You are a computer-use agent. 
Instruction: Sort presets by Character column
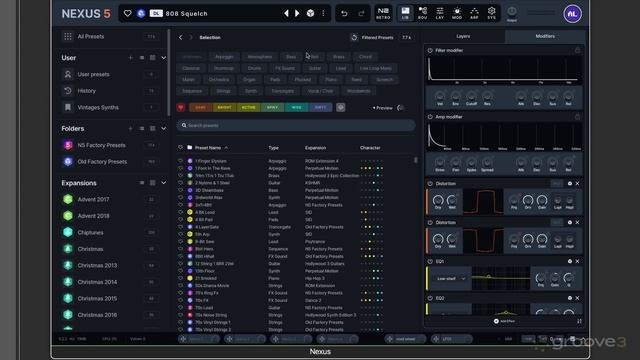(370, 148)
